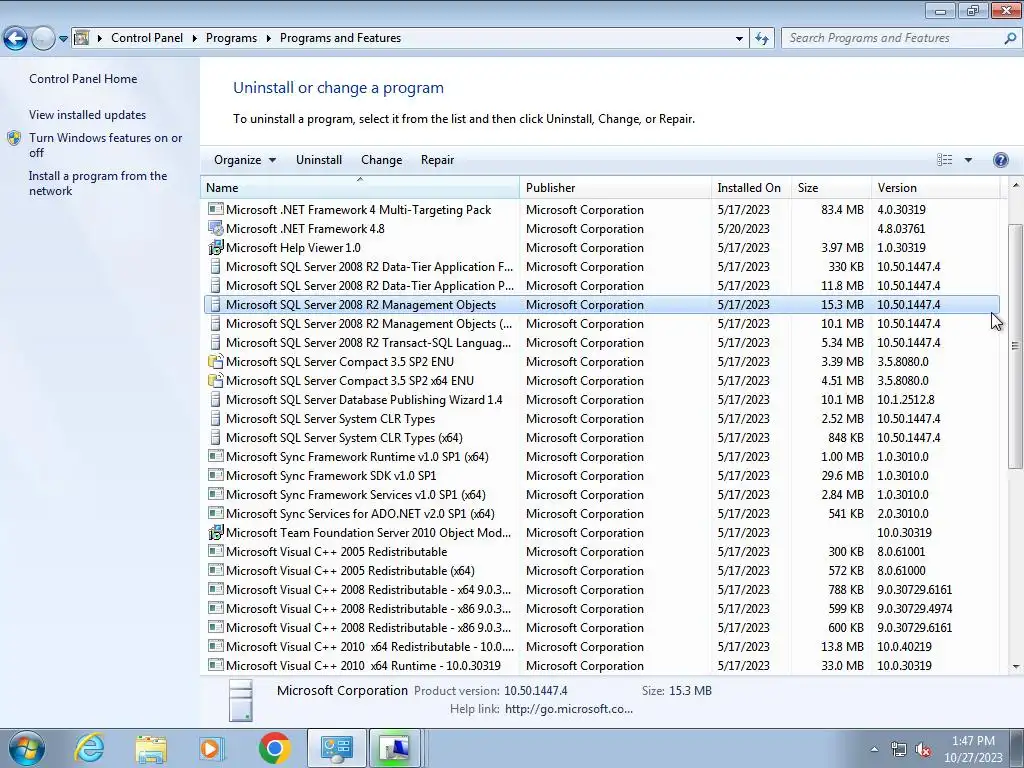Image resolution: width=1024 pixels, height=768 pixels.
Task: Click the list scroll up arrow
Action: (x=1015, y=185)
